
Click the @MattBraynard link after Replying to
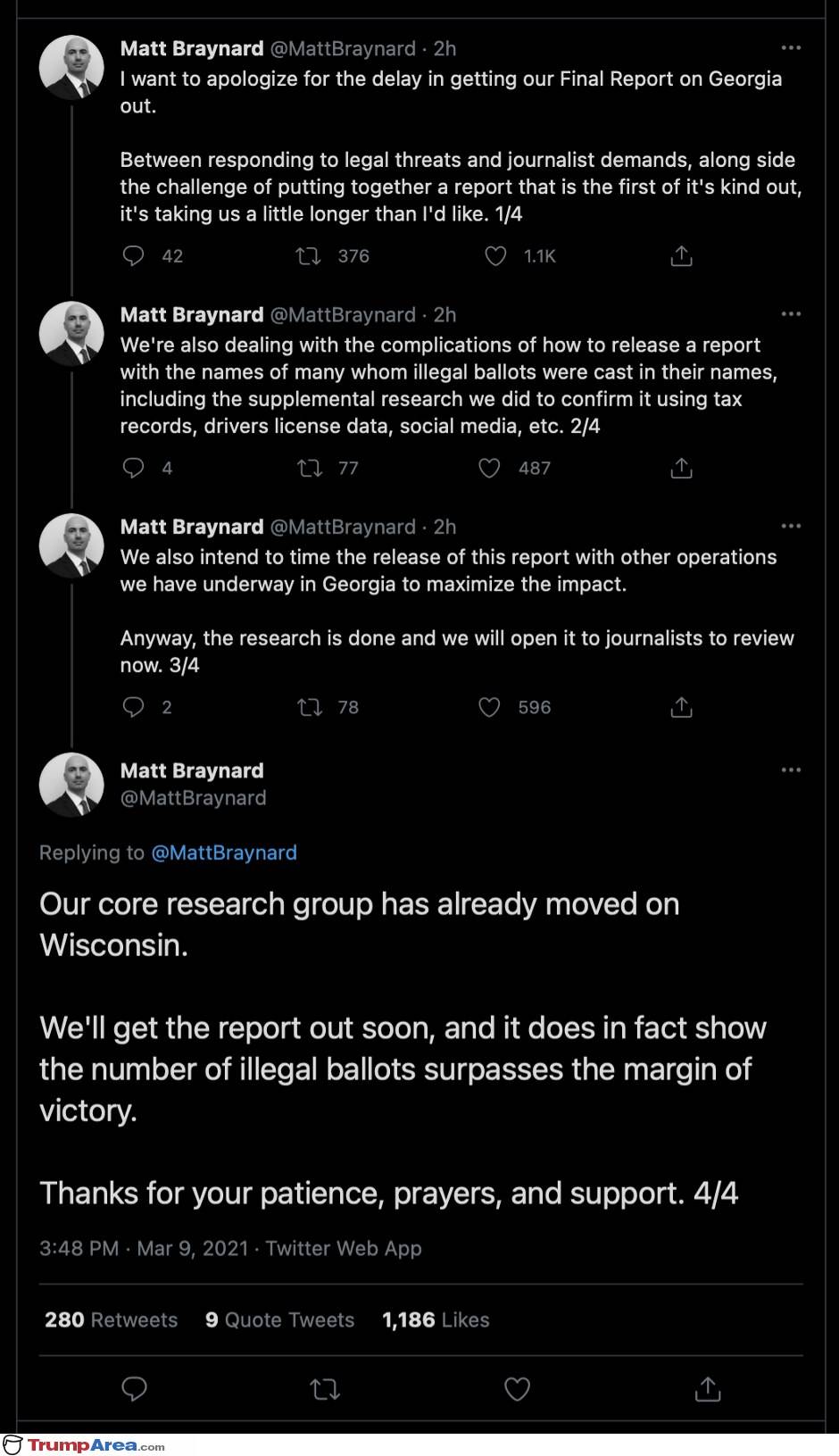(x=224, y=853)
